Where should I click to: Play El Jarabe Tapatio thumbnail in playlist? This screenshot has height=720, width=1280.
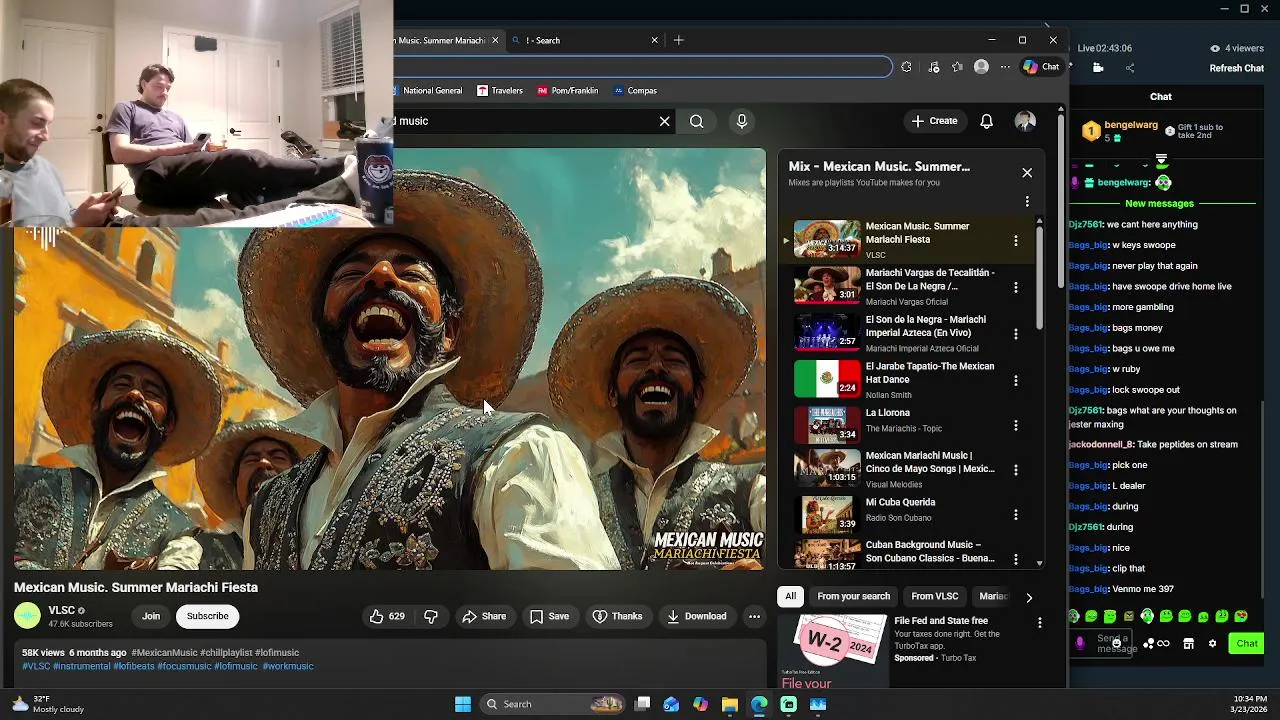[x=827, y=379]
